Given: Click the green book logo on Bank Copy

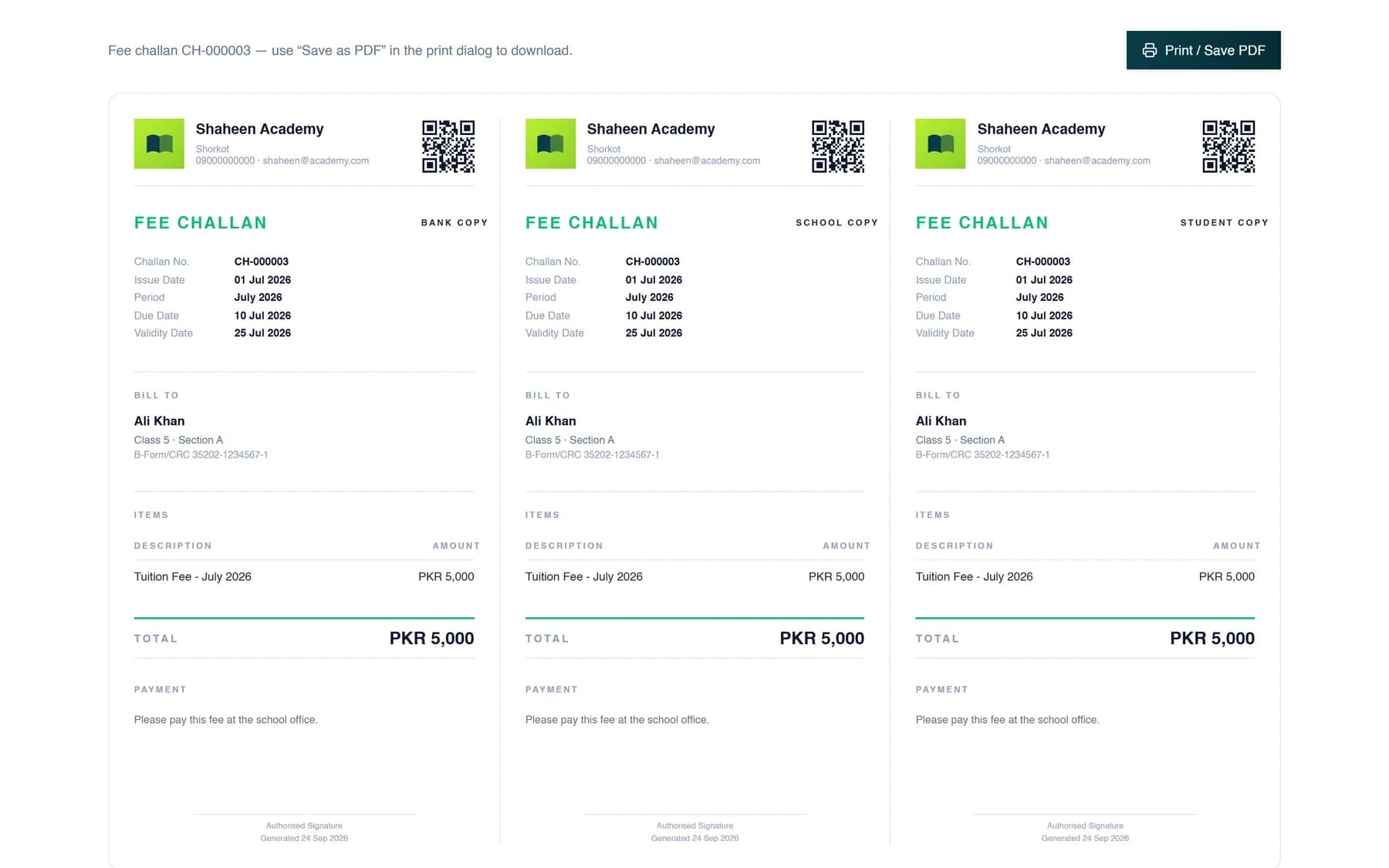Looking at the screenshot, I should 159,144.
